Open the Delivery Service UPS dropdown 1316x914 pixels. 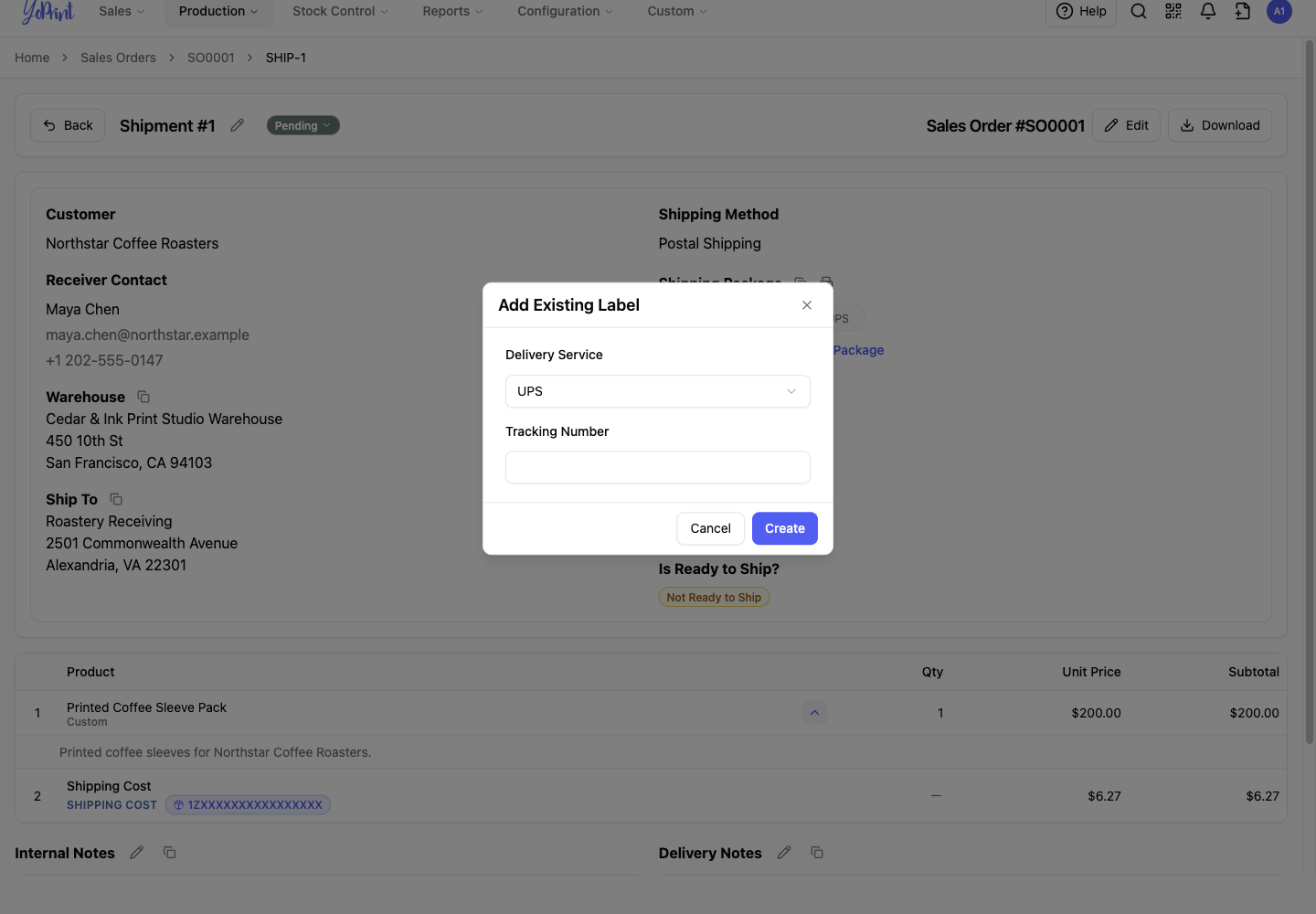[x=658, y=391]
